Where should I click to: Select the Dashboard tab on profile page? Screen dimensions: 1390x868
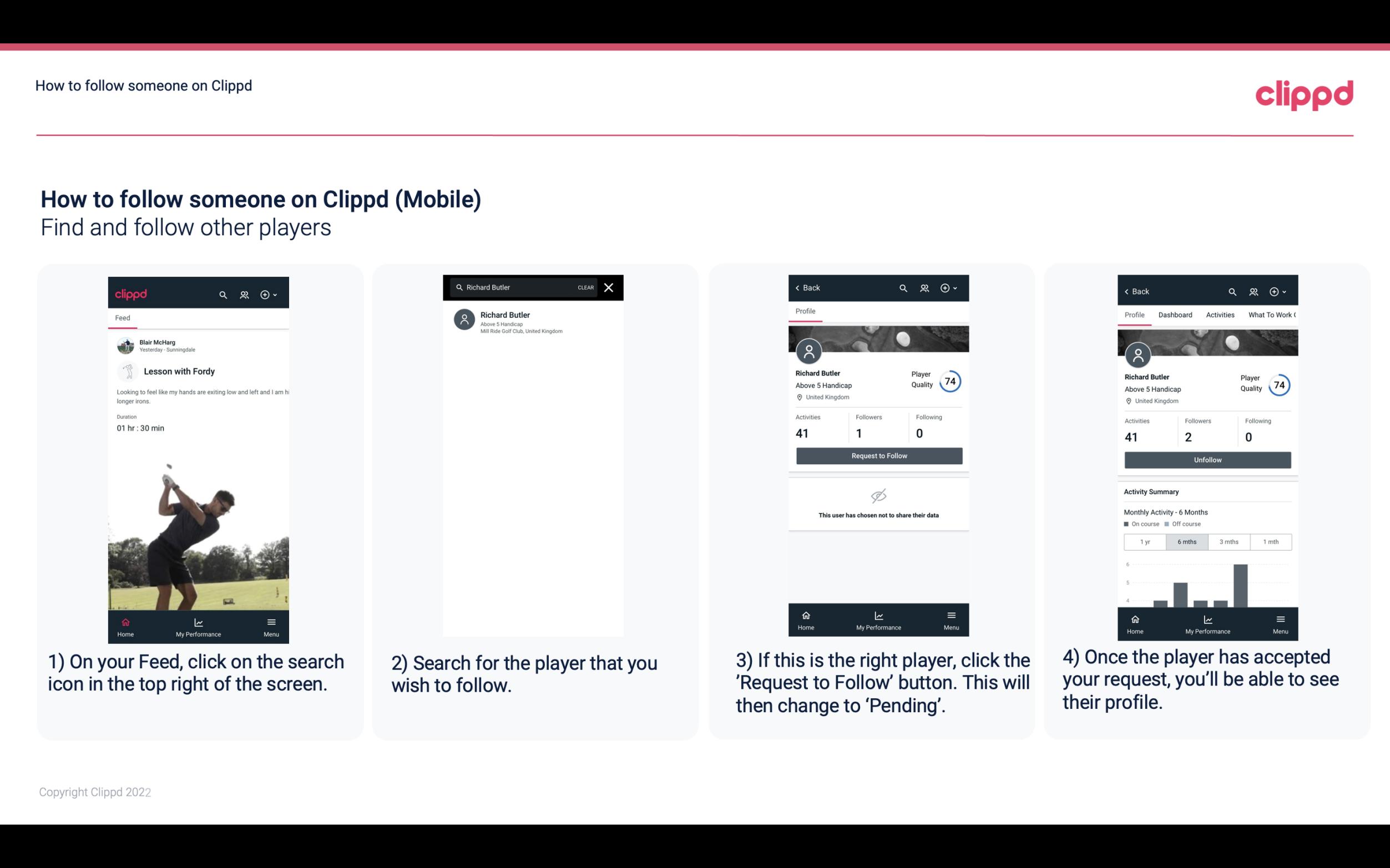point(1175,315)
